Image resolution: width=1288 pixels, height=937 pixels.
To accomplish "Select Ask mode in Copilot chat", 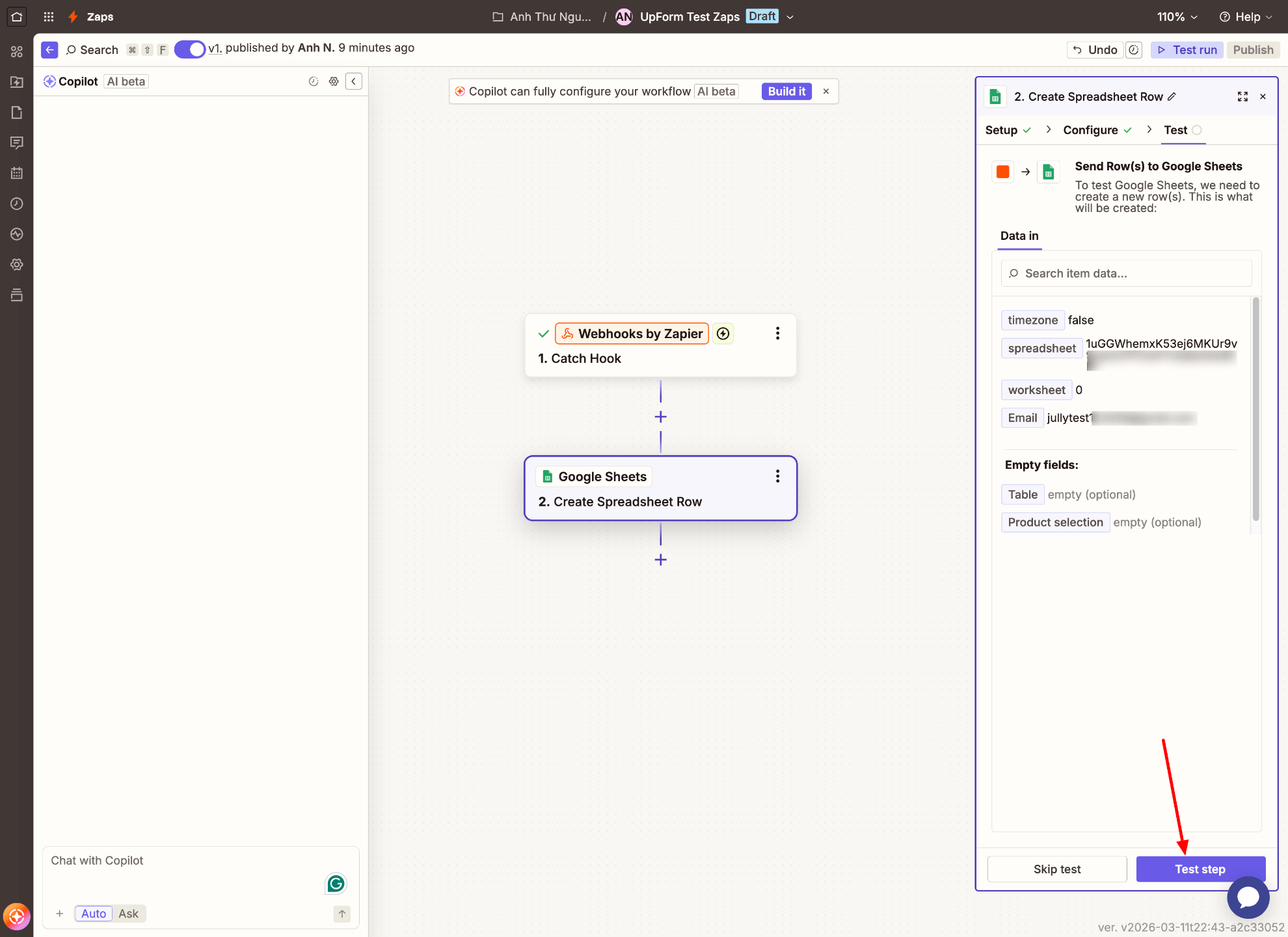I will click(x=129, y=914).
